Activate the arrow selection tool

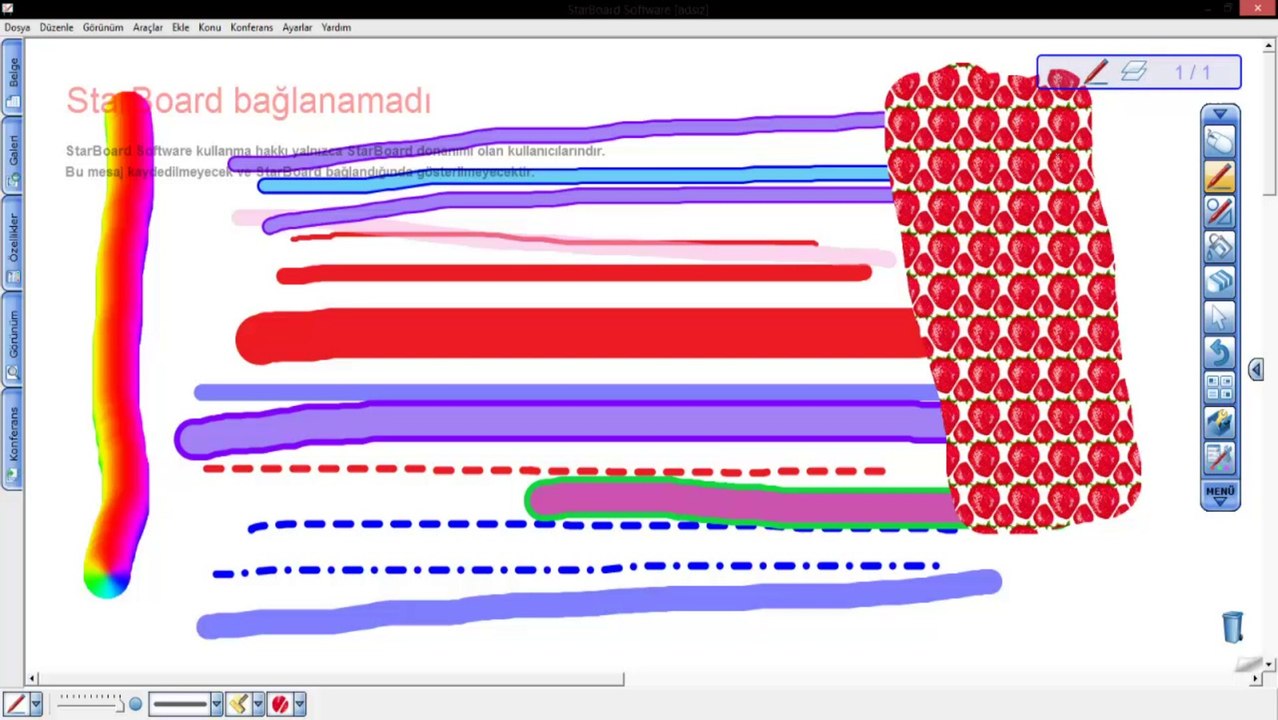pos(1219,317)
